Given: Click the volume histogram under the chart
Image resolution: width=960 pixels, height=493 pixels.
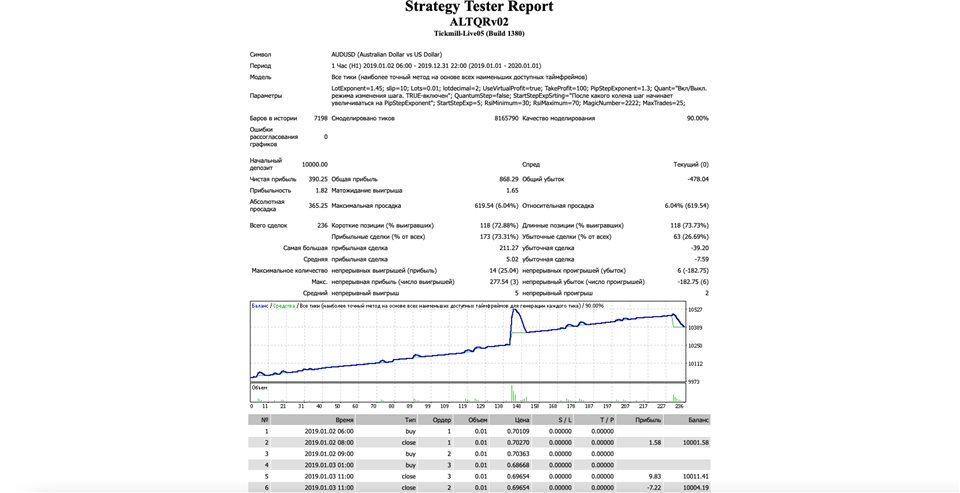Looking at the screenshot, I should [x=468, y=393].
